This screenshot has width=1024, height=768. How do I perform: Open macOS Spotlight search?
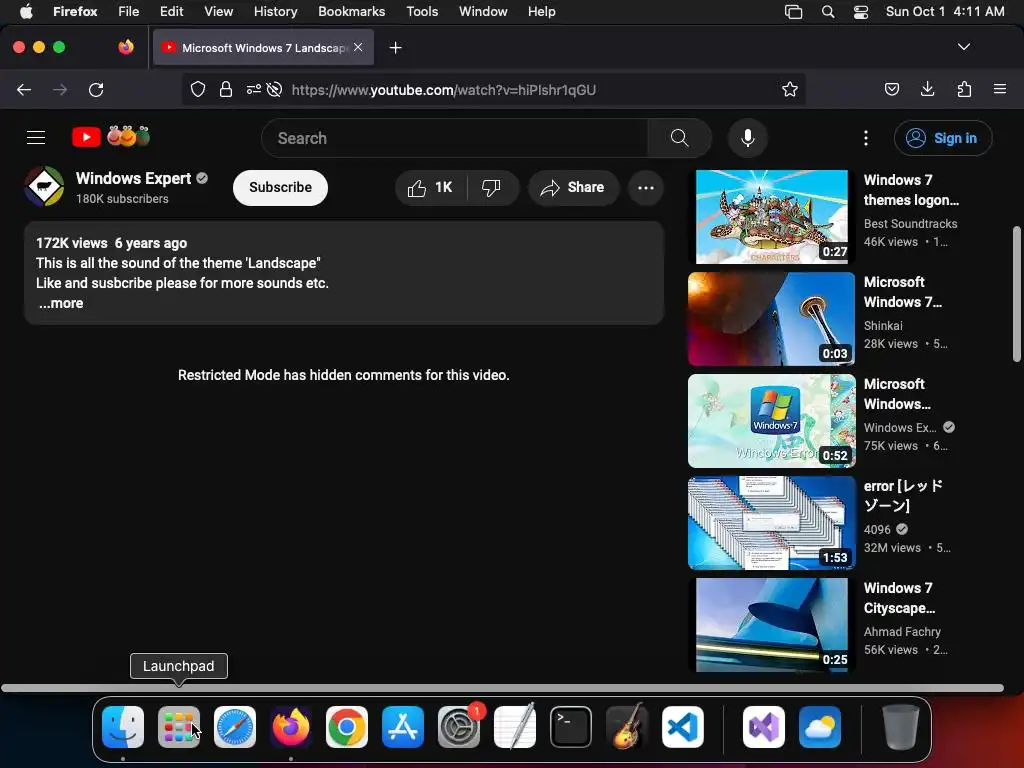(827, 12)
